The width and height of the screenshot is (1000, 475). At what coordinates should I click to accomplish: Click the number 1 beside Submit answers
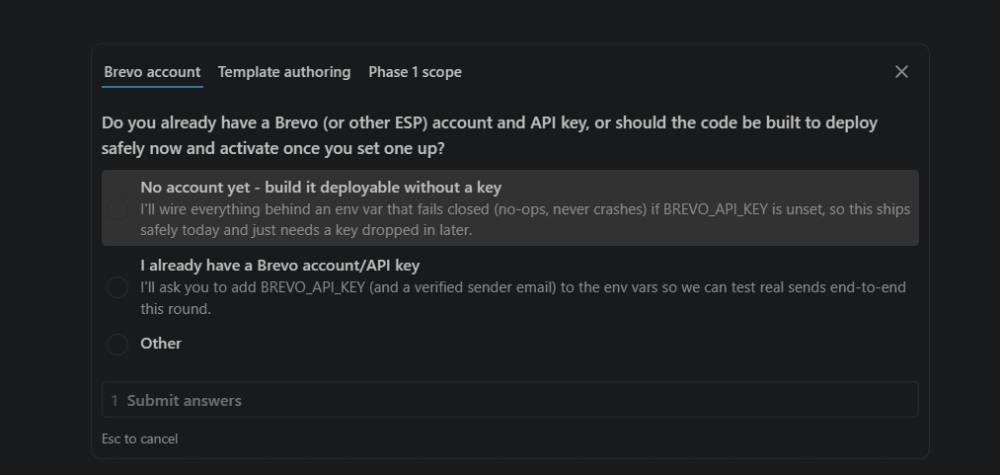(115, 400)
